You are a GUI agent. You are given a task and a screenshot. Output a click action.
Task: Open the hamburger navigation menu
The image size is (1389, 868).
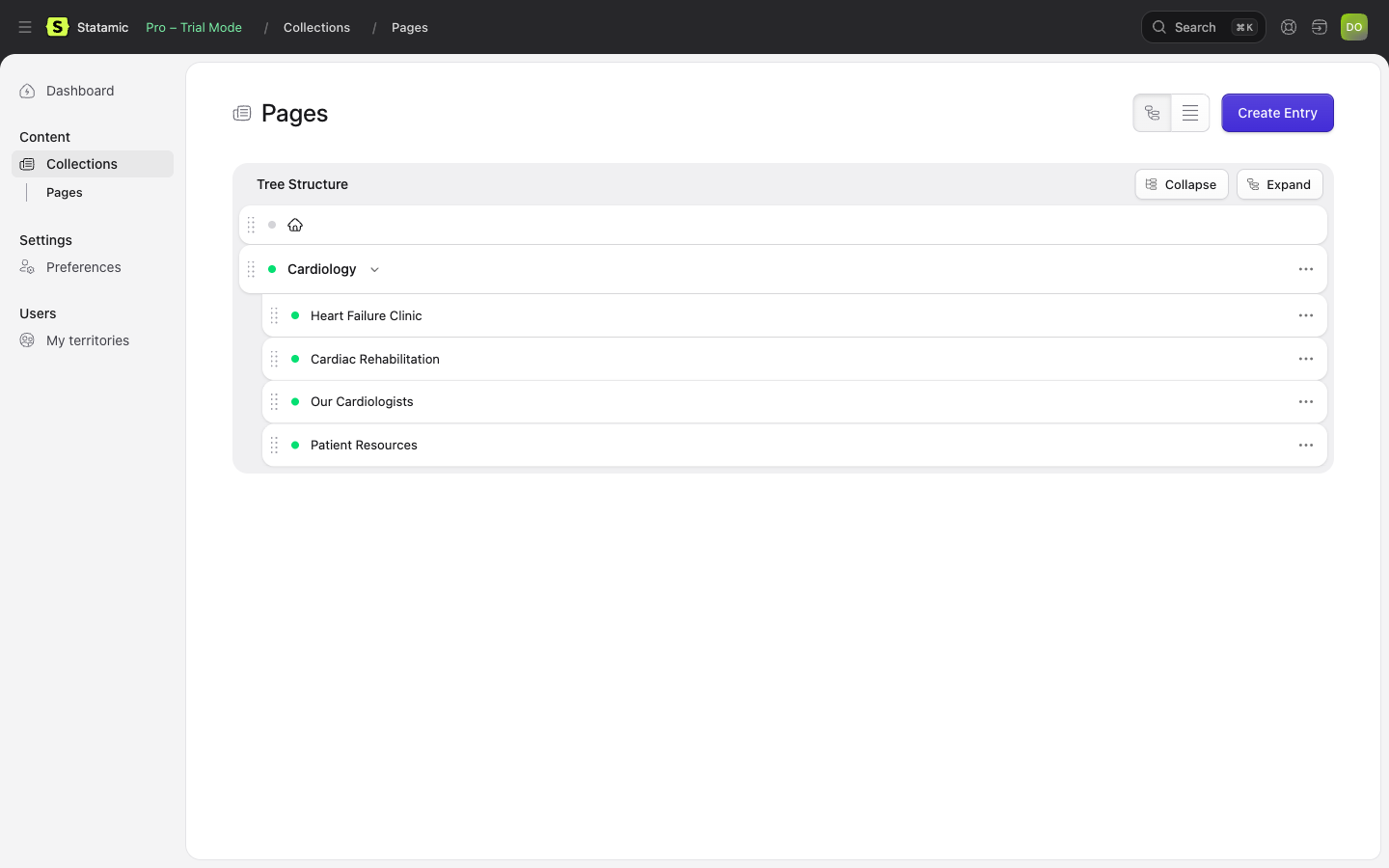(25, 27)
